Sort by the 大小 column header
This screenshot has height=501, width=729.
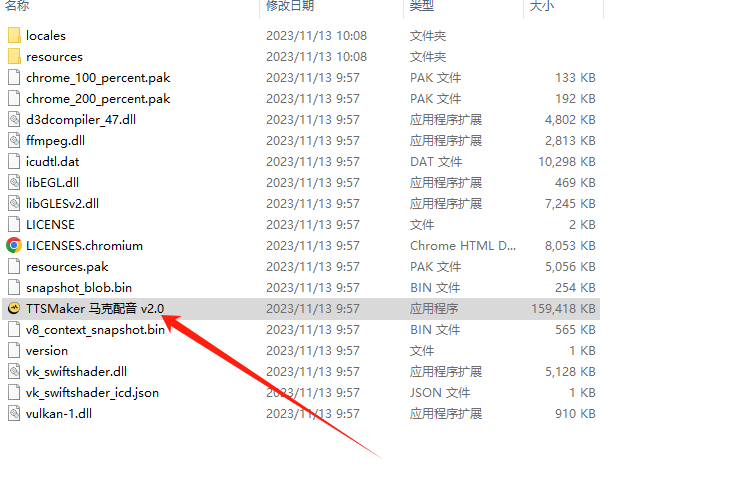542,6
